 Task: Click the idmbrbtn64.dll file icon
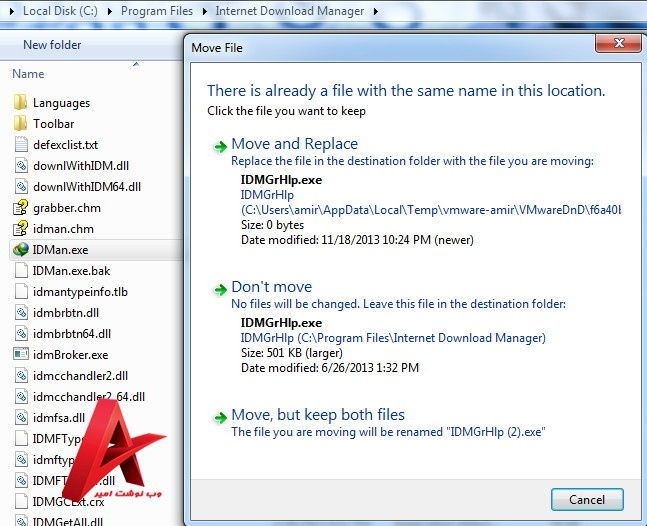click(21, 333)
